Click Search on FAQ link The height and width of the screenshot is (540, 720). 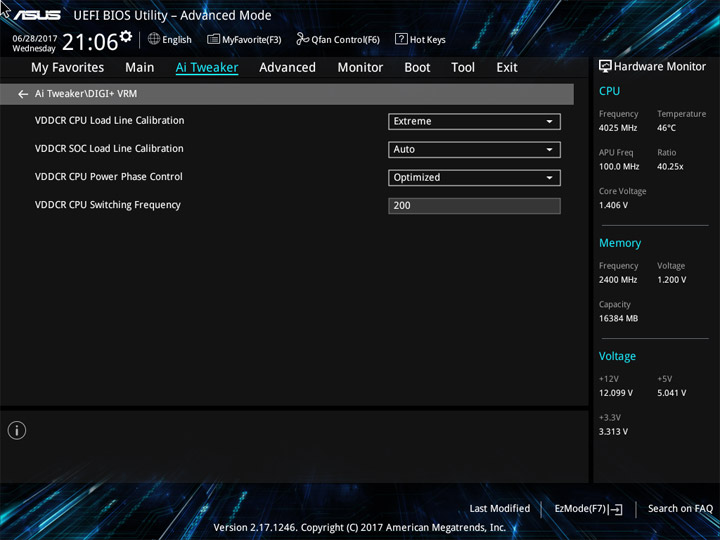[680, 508]
